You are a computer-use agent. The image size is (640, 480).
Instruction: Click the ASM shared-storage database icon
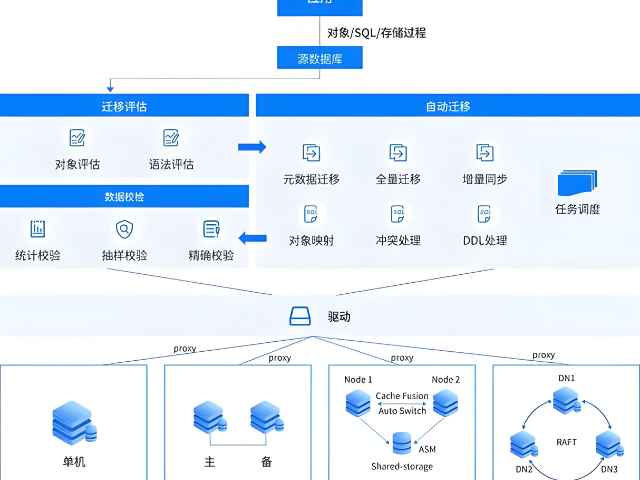tap(402, 442)
